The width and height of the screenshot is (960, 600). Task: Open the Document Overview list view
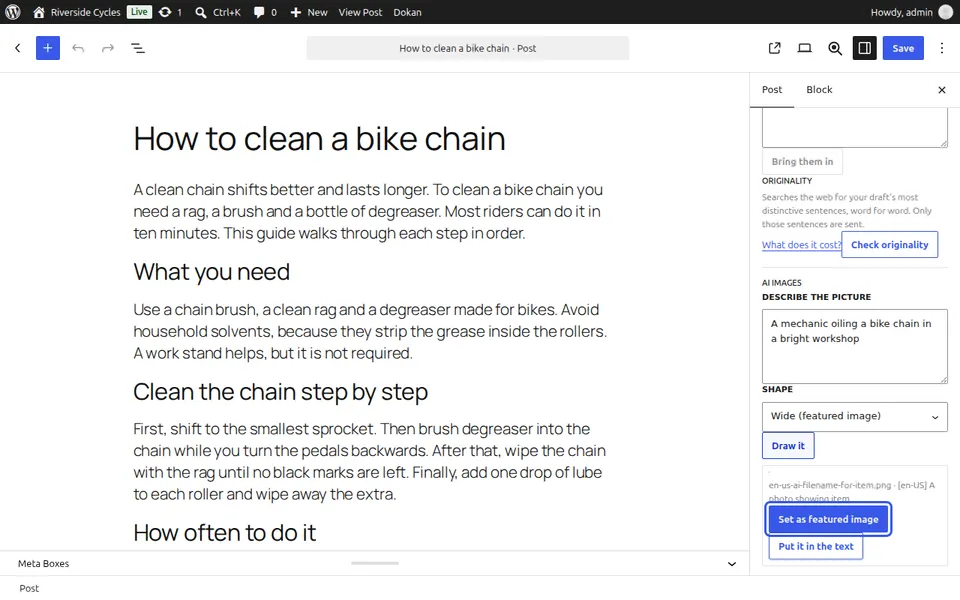point(138,48)
